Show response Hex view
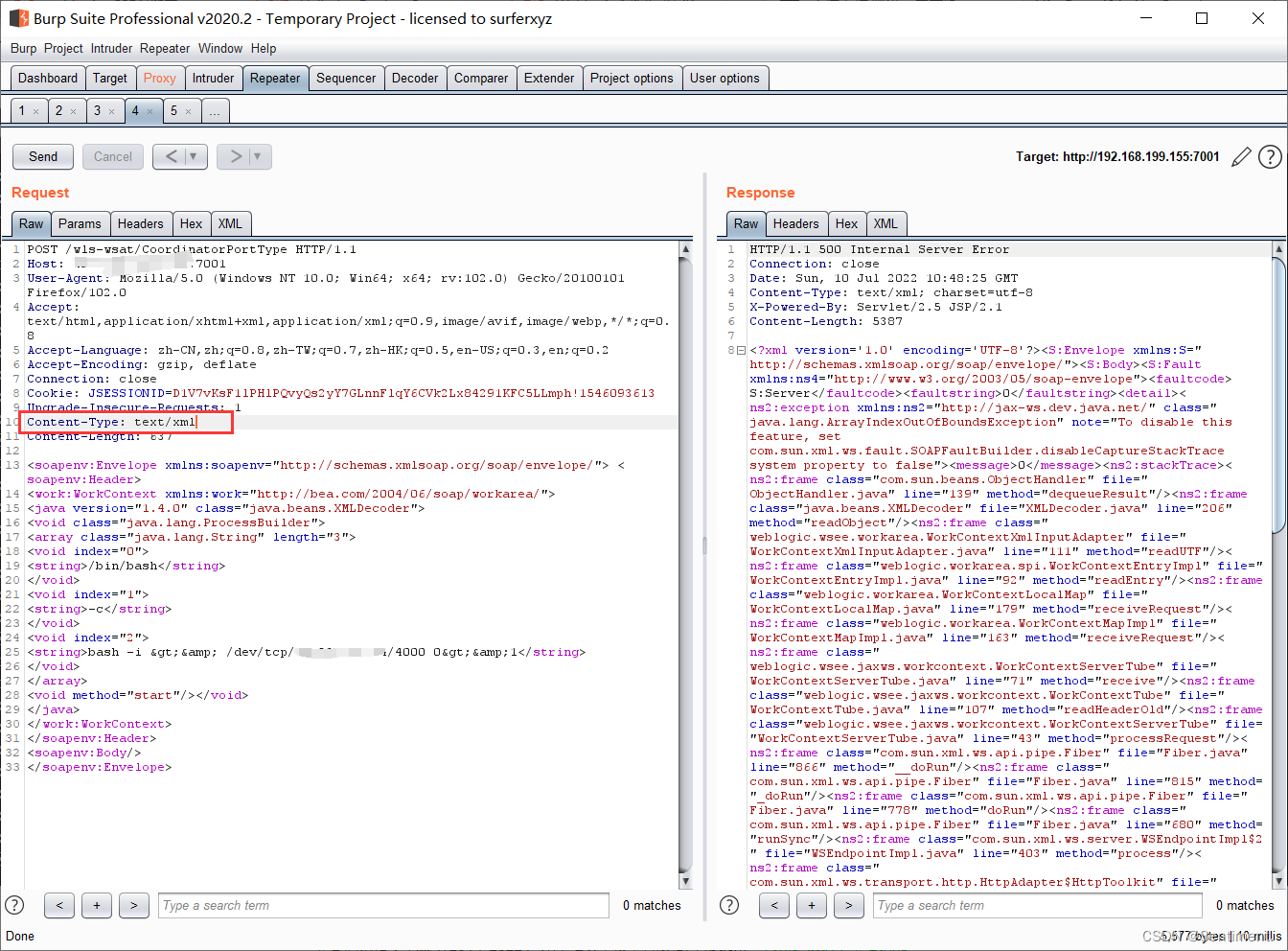The image size is (1288, 951). click(847, 223)
